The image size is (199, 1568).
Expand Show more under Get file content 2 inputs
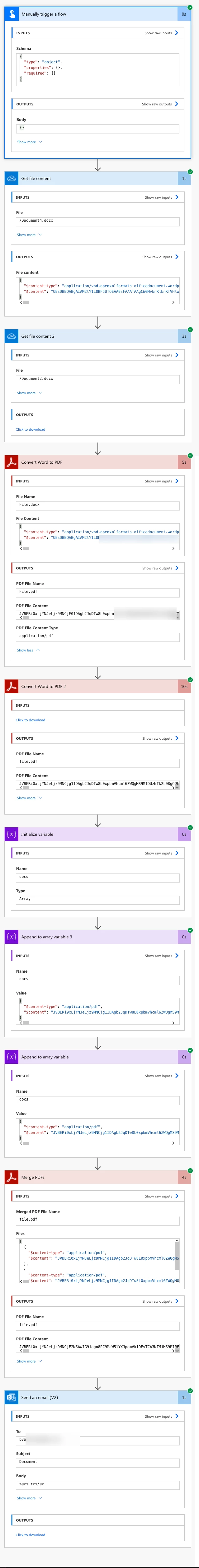[x=29, y=393]
